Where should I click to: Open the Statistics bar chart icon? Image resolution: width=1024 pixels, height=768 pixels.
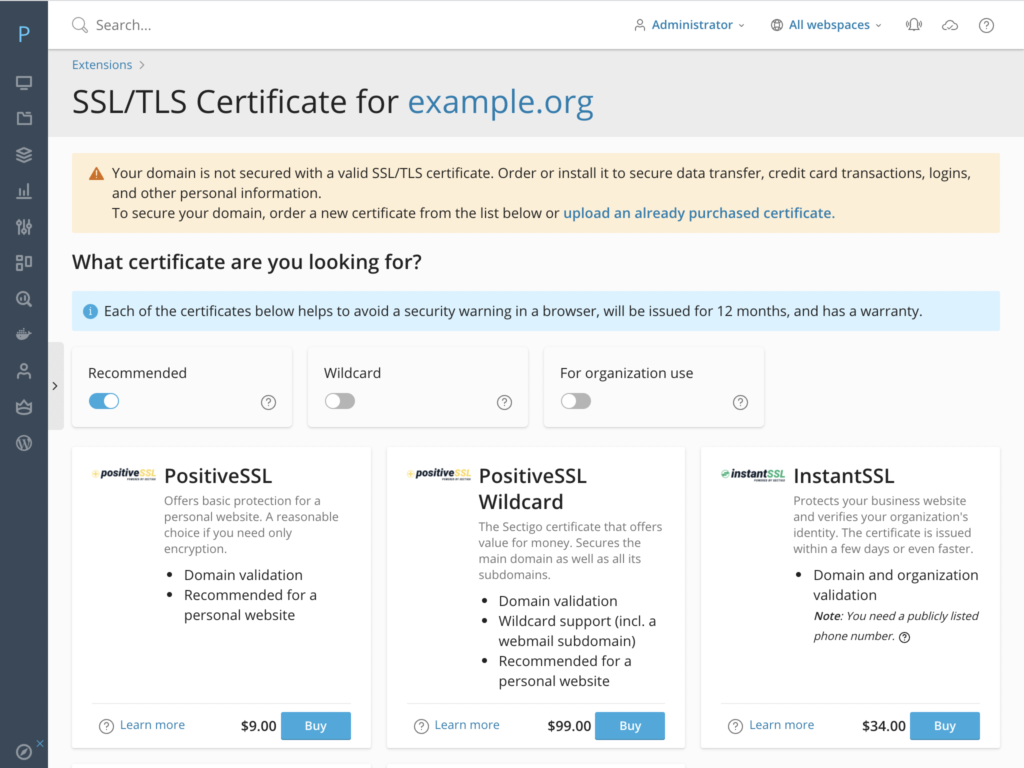tap(24, 191)
